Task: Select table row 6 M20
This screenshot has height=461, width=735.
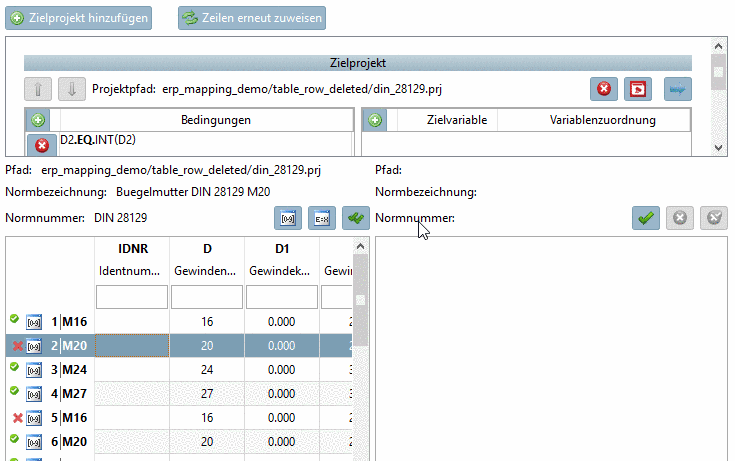Action: coord(180,441)
